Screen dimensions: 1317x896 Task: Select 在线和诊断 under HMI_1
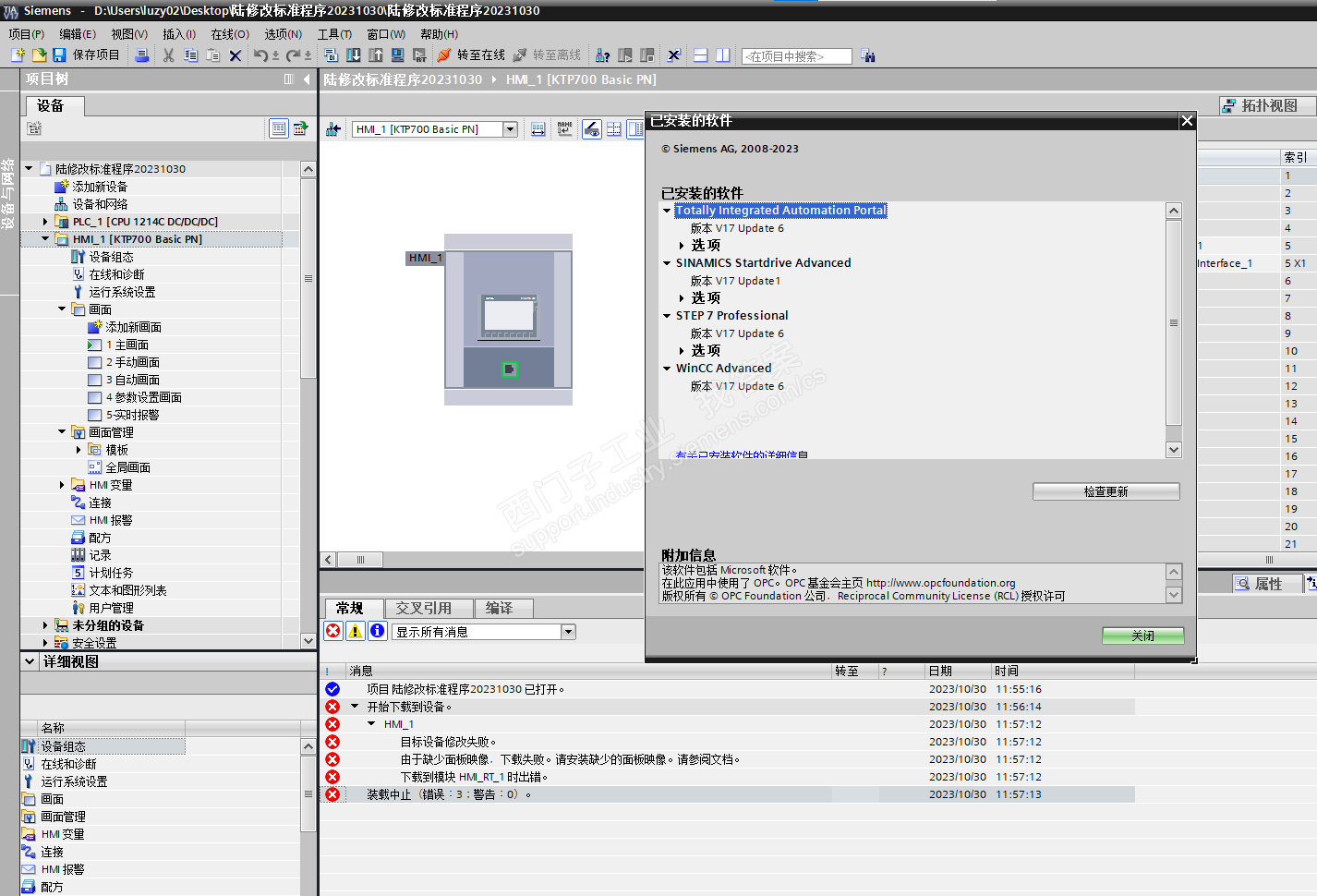[x=116, y=274]
